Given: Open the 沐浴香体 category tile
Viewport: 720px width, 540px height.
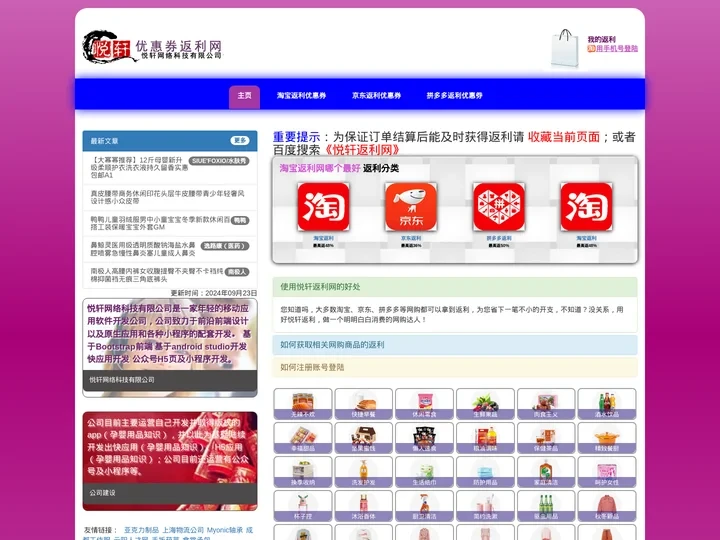Looking at the screenshot, I should coord(364,506).
